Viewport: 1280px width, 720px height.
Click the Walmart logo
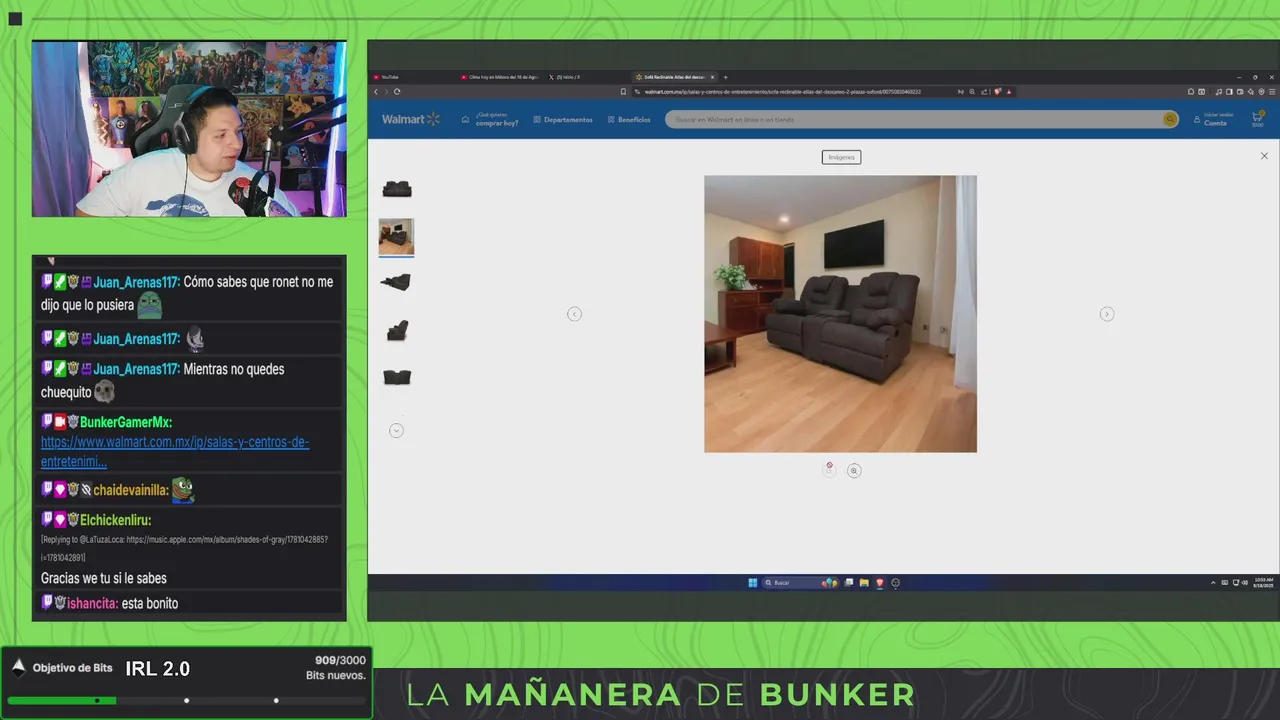410,119
